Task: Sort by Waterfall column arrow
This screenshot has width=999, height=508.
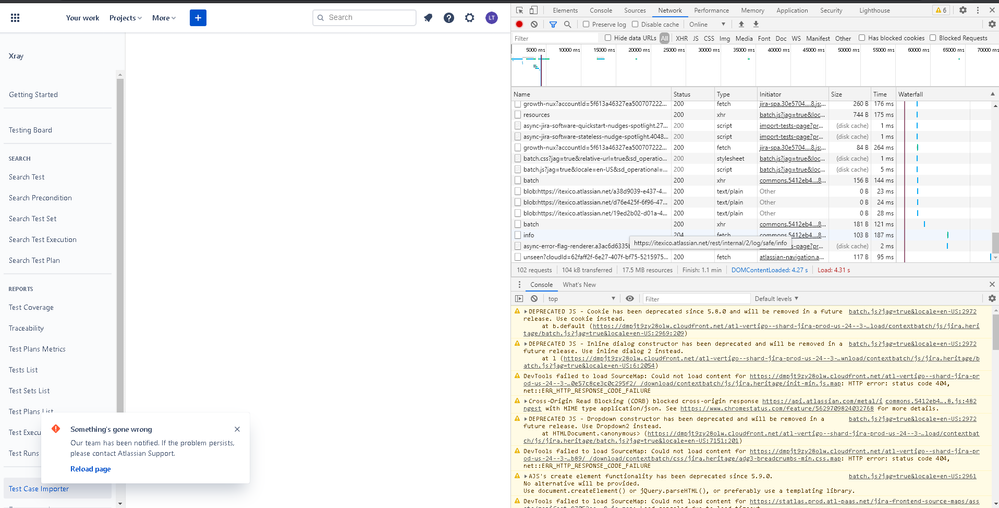Action: 993,94
